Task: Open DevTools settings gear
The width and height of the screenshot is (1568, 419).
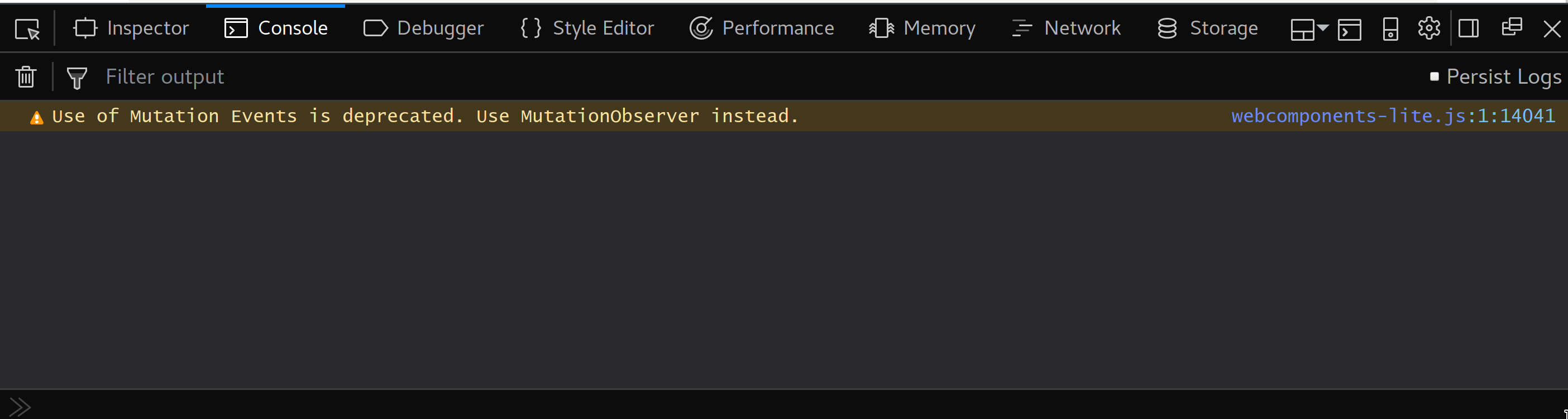Action: click(1429, 27)
